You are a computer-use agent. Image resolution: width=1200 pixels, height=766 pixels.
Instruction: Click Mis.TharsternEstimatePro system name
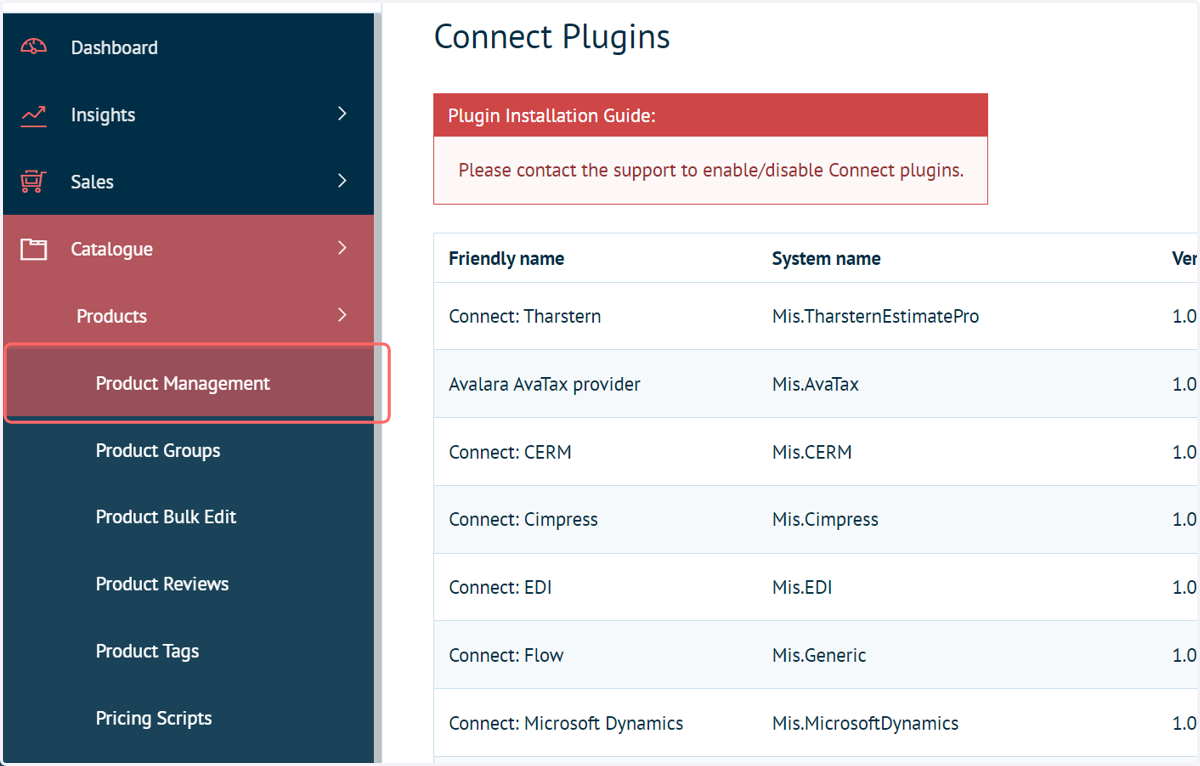tap(876, 316)
